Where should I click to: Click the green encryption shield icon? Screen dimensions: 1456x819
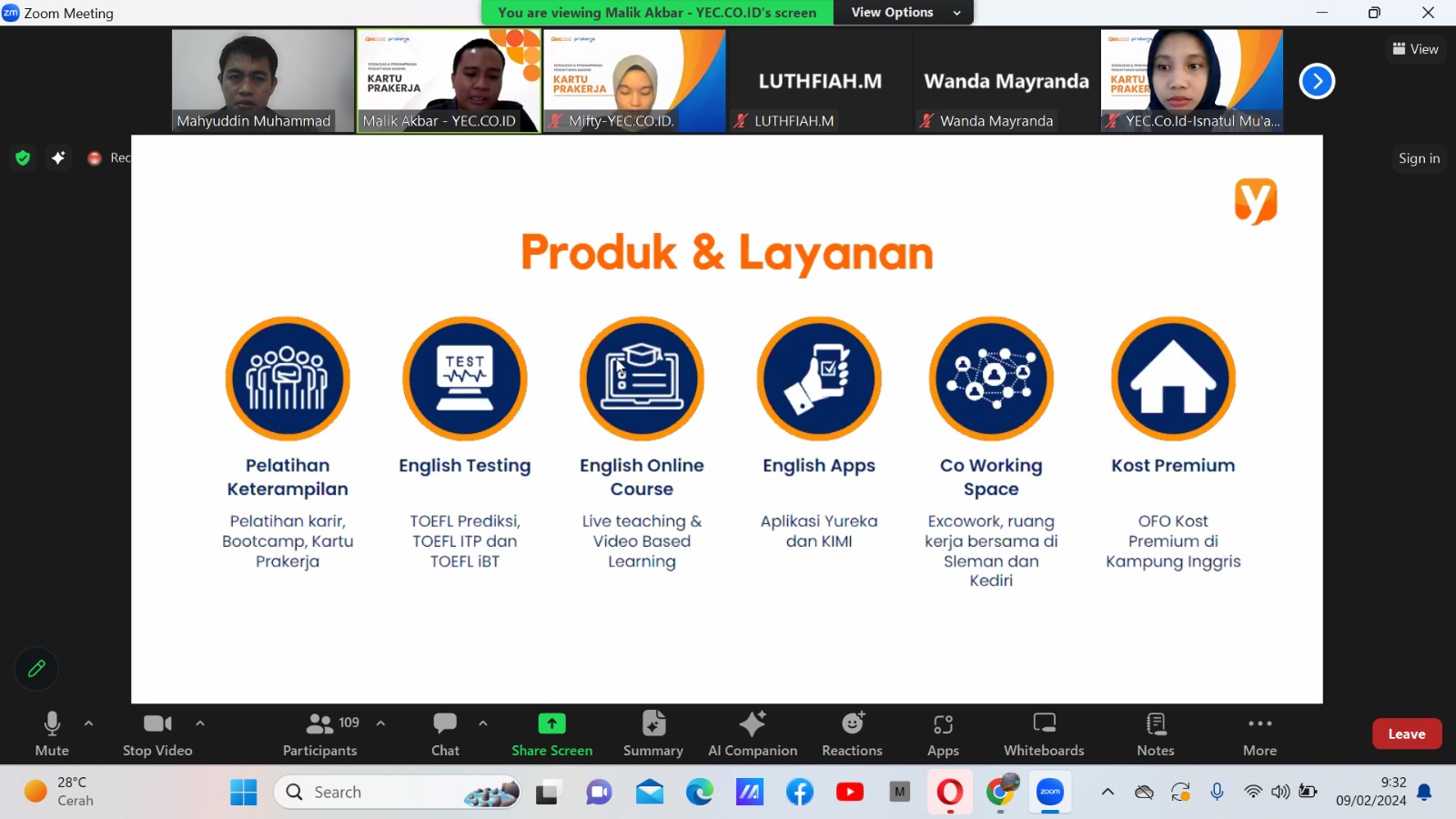[23, 158]
